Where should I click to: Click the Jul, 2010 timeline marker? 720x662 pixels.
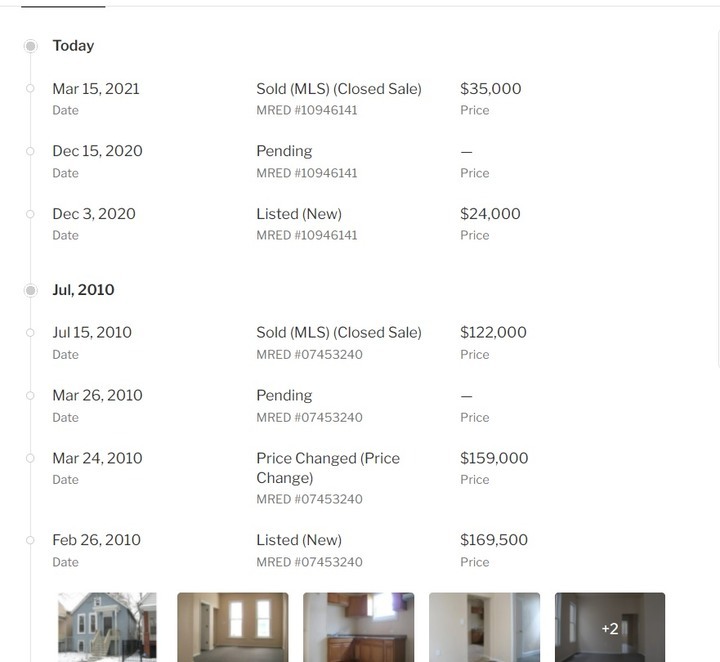(x=31, y=290)
